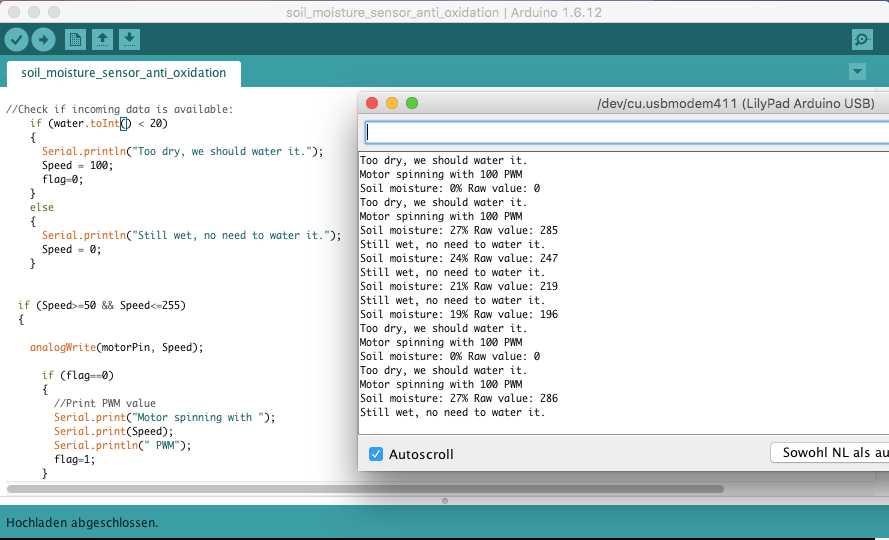The height and width of the screenshot is (540, 889).
Task: Click the horizontal scrollbar of the code editor
Action: click(x=365, y=488)
